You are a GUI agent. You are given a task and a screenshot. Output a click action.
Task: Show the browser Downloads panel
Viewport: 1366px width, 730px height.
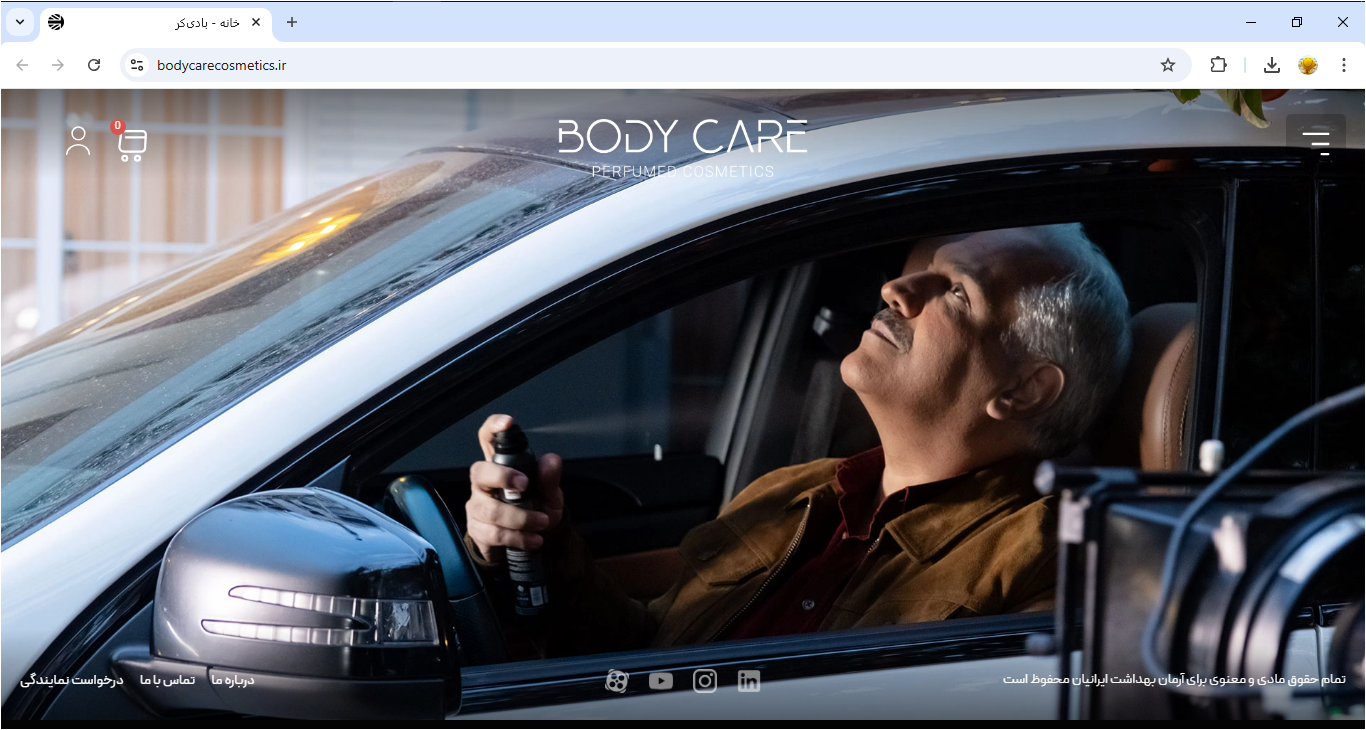(x=1272, y=65)
